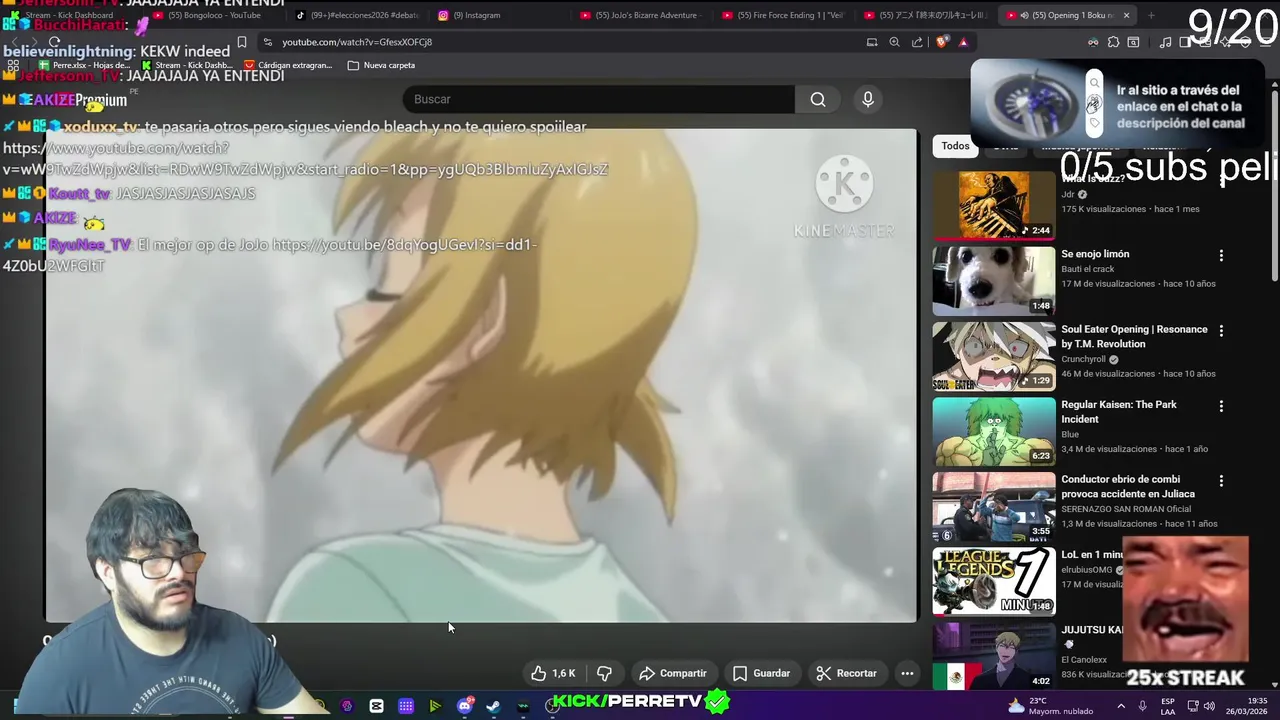Screen dimensions: 1280x720
Task: Select the Todos filter chip
Action: pos(955,146)
